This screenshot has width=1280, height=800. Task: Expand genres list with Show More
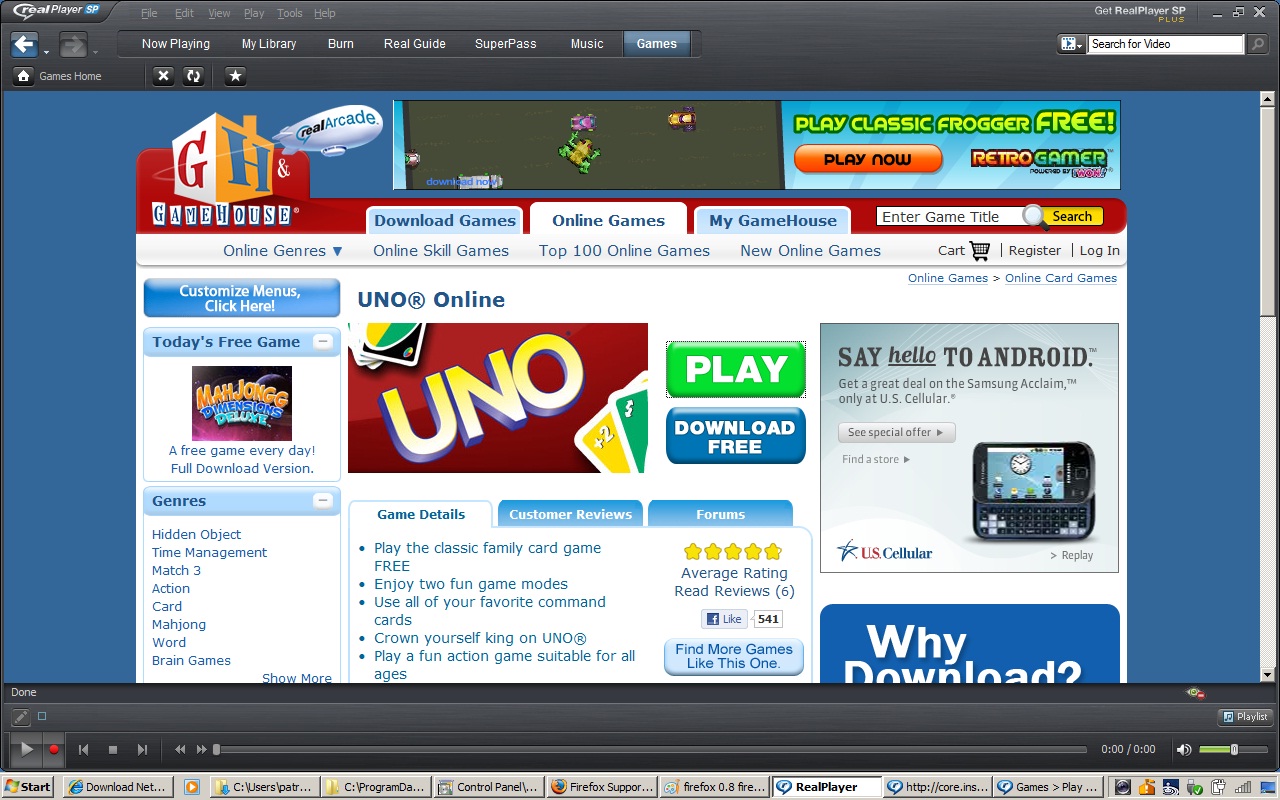coord(297,678)
